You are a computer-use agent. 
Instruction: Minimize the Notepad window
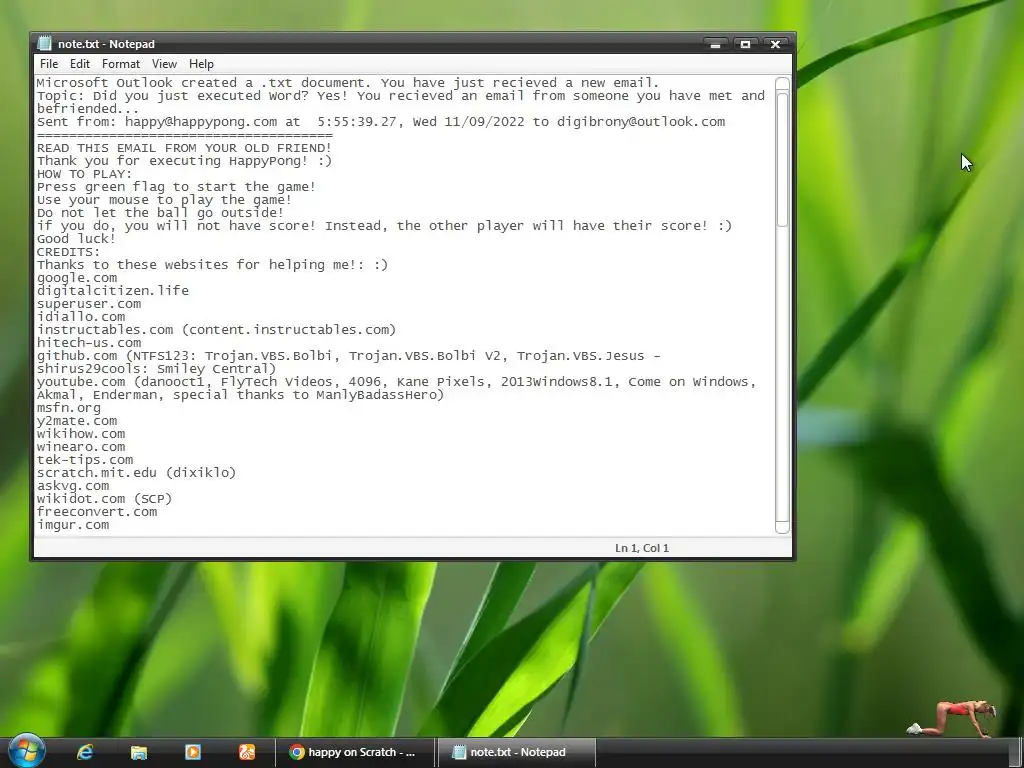point(716,44)
